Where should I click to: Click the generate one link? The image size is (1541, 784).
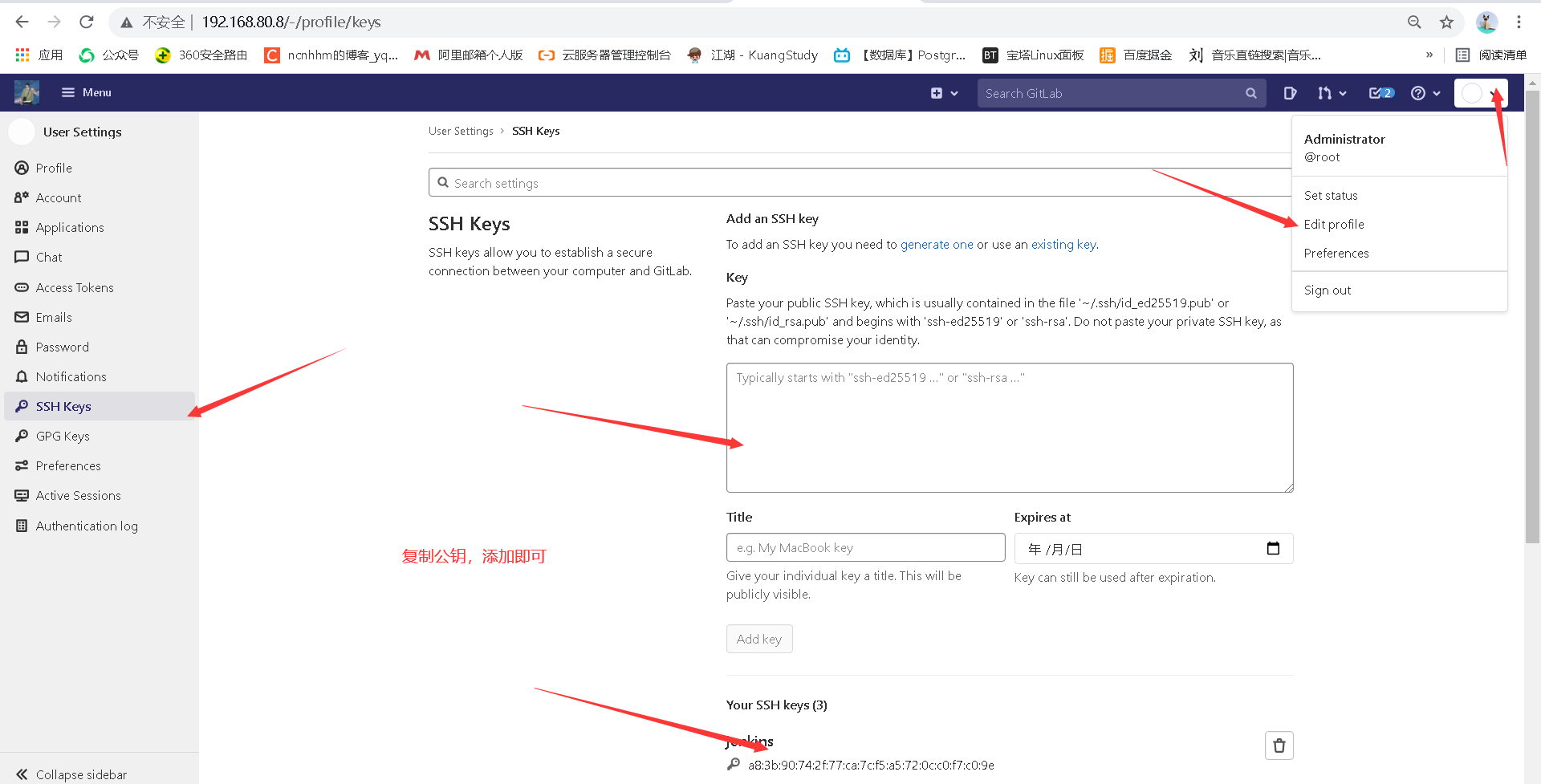[x=937, y=244]
